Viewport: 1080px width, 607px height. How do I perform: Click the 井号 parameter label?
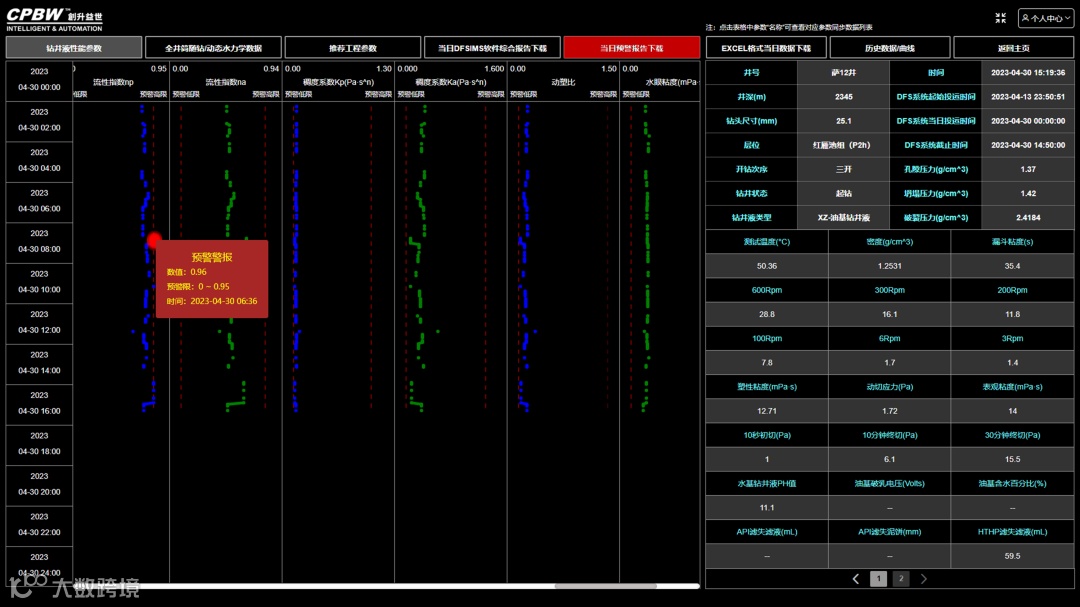click(x=751, y=72)
